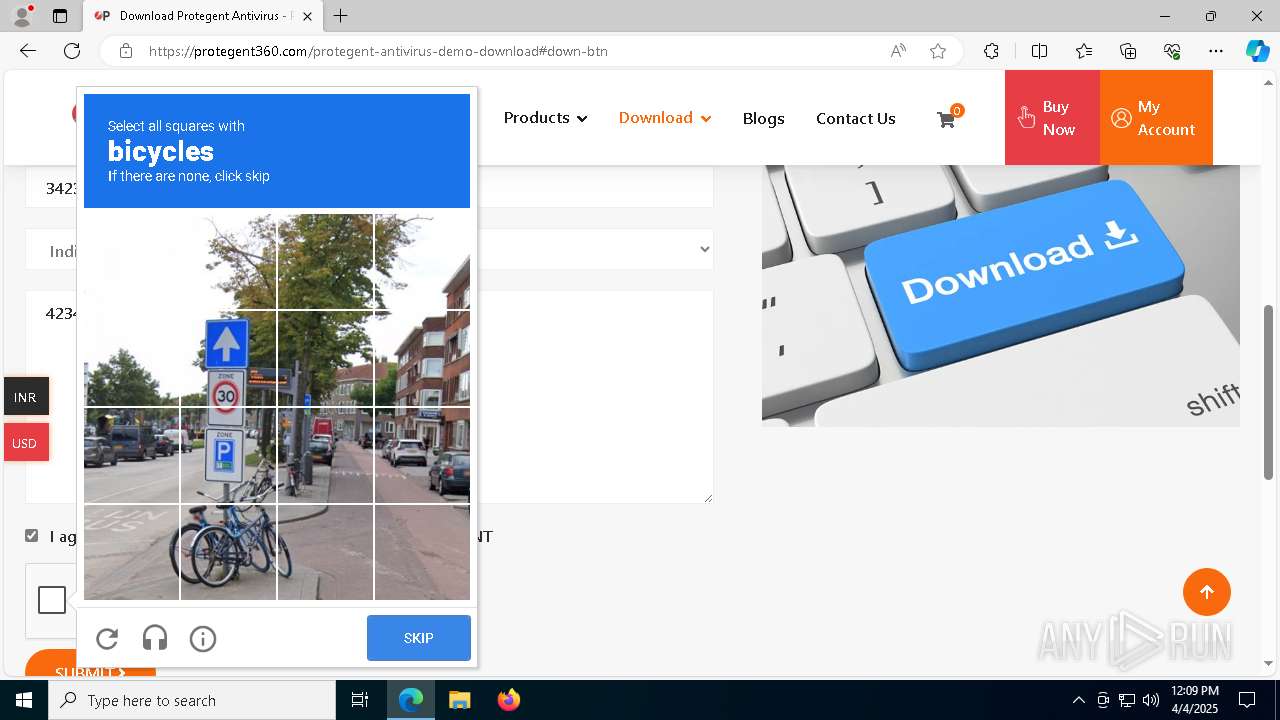The height and width of the screenshot is (720, 1280).
Task: Click the scroll-to-top orange arrow button
Action: pos(1207,592)
